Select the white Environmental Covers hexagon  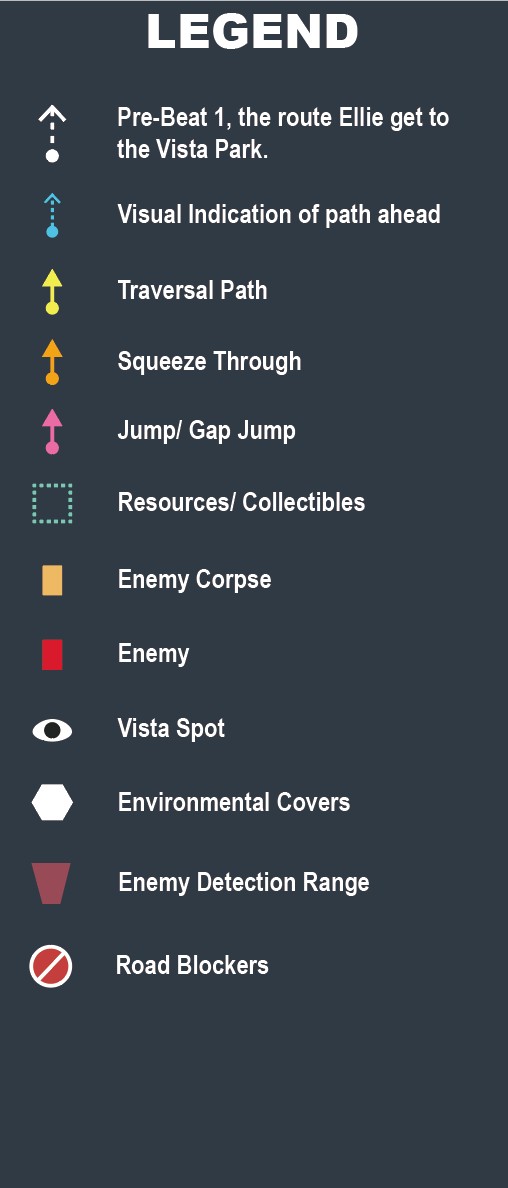[x=52, y=802]
